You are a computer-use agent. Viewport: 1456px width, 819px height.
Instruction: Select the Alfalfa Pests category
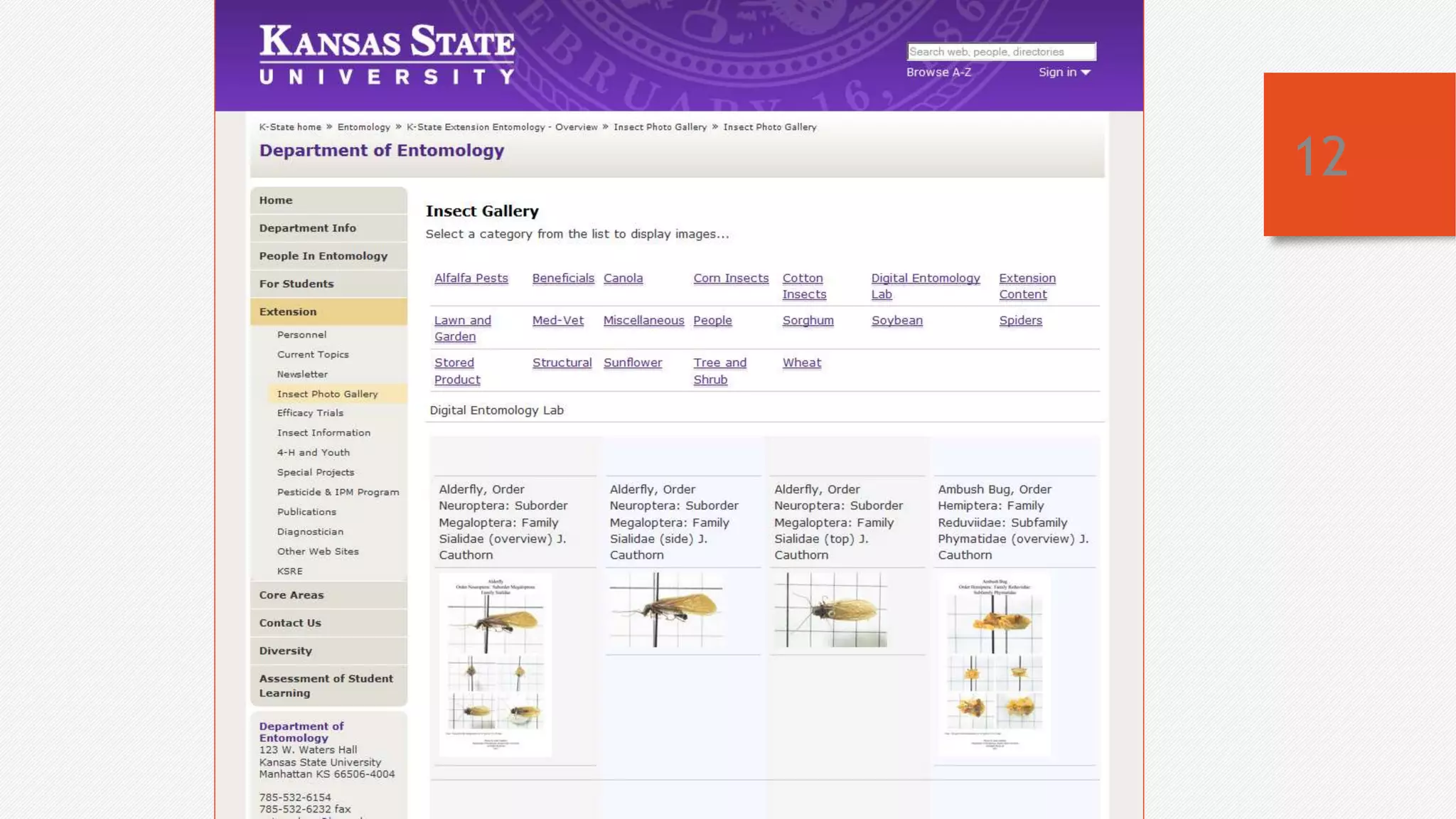(471, 278)
